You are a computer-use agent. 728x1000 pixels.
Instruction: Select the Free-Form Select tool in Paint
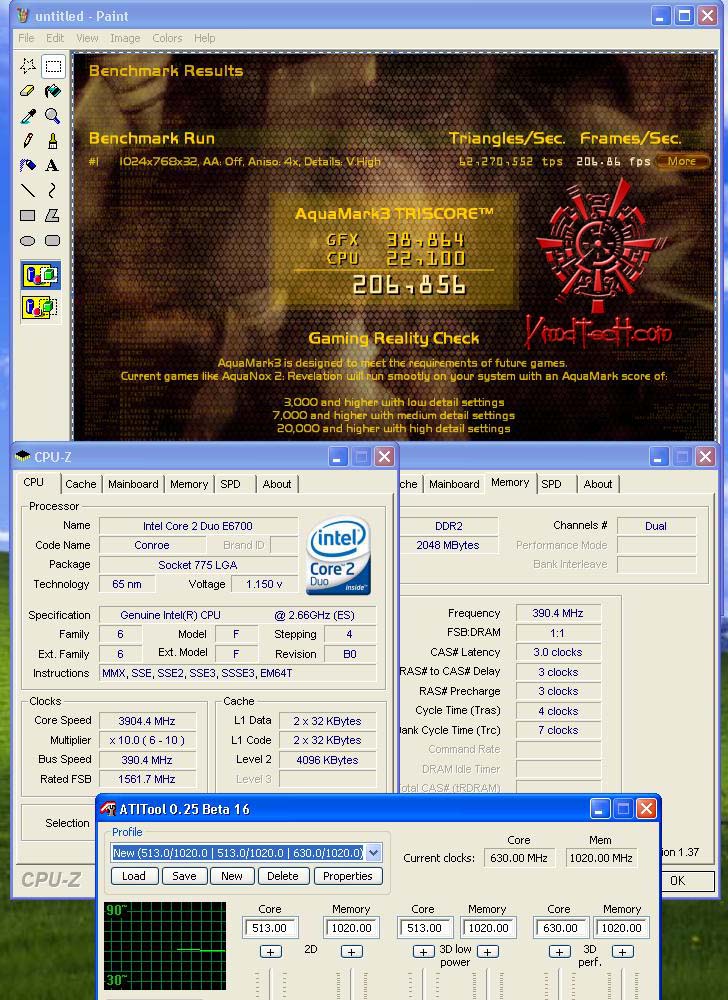click(27, 66)
